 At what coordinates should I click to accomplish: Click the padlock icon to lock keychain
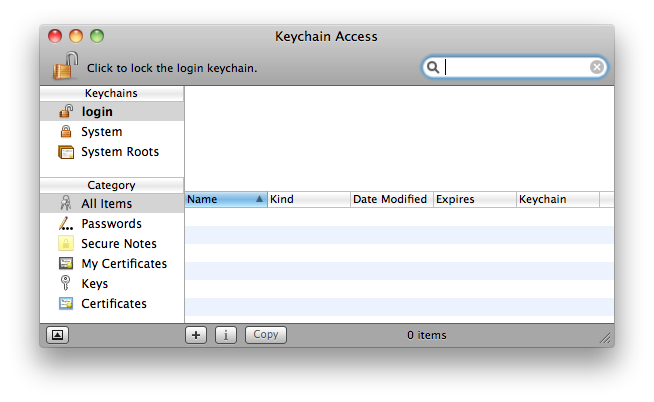click(x=64, y=67)
